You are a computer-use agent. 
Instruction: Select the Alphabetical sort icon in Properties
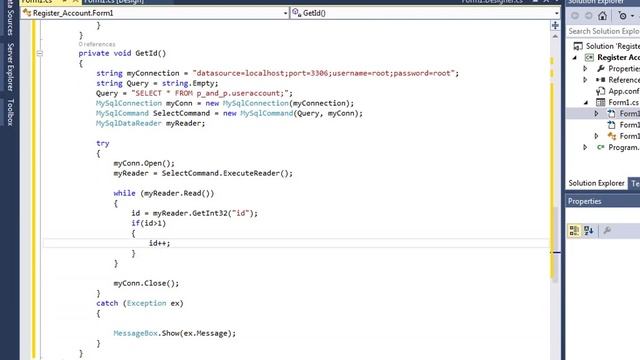point(589,231)
